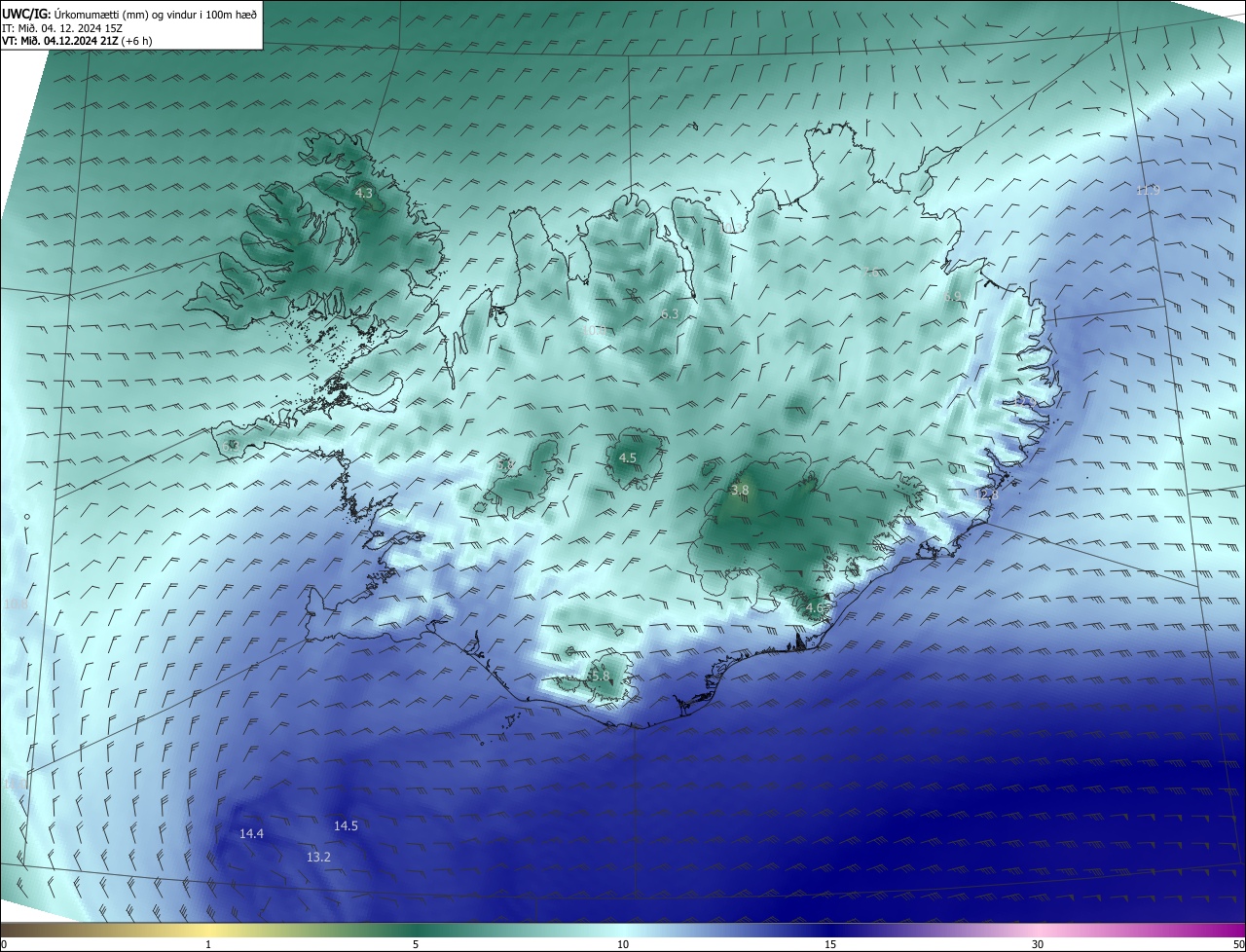The width and height of the screenshot is (1246, 952).
Task: Click the 13.2 value over the southwest ocean
Action: coord(318,857)
